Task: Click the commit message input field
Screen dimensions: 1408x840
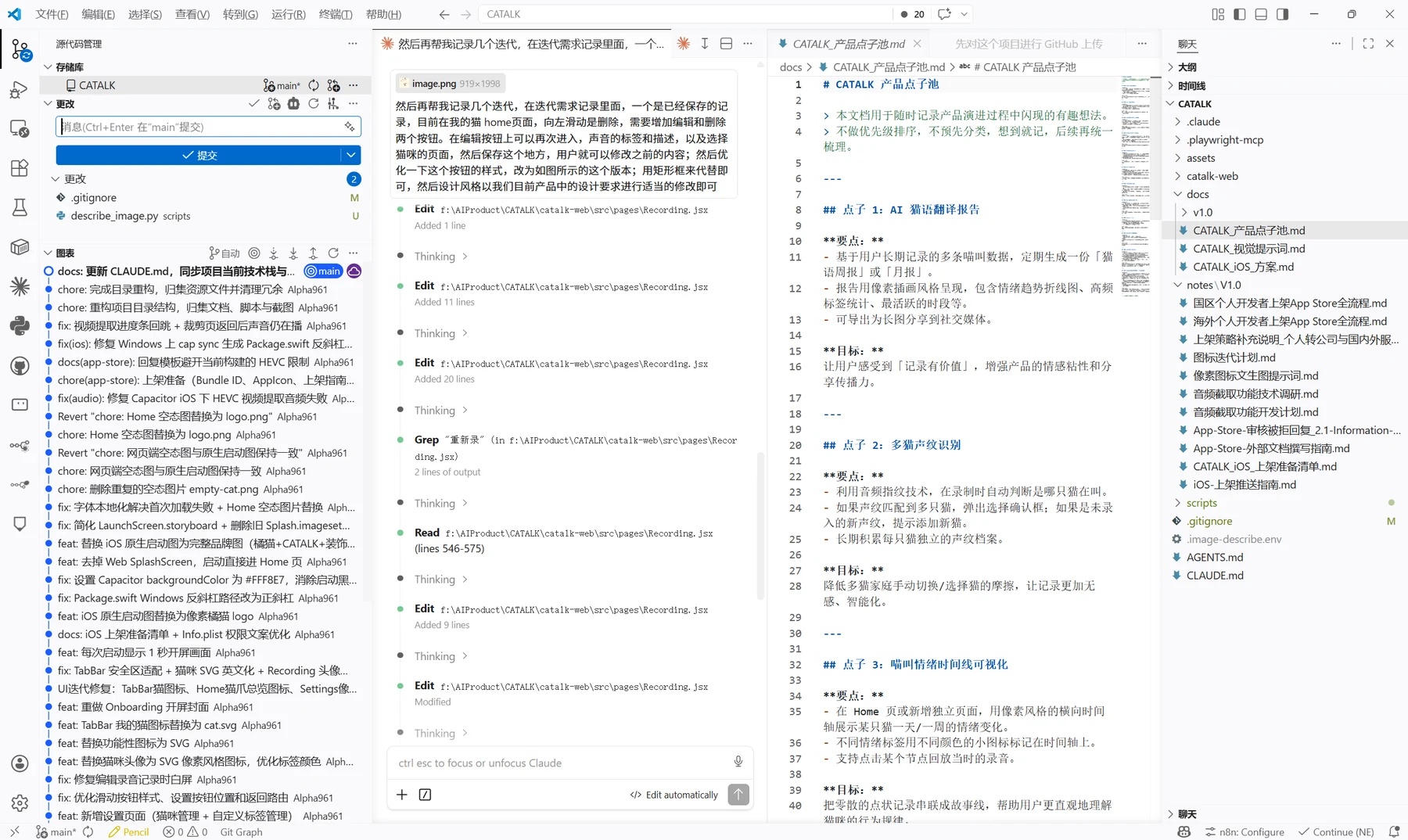Action: (208, 127)
